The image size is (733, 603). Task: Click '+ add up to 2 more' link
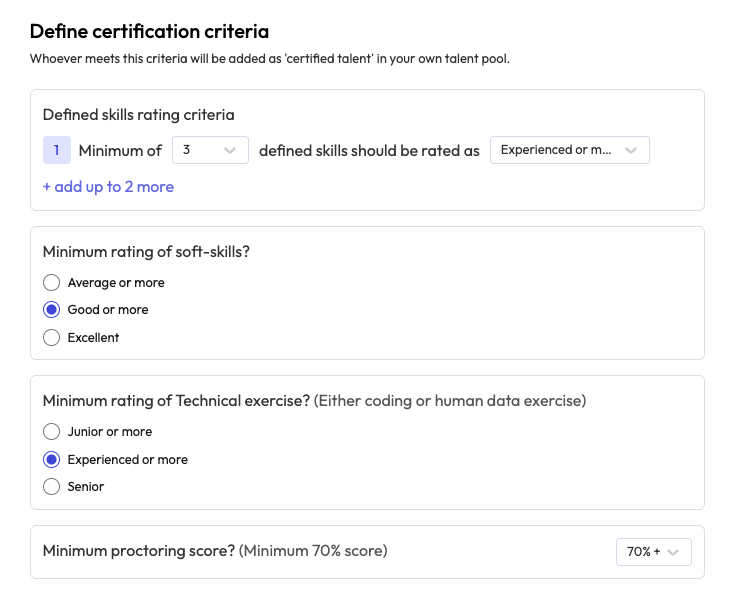click(108, 187)
